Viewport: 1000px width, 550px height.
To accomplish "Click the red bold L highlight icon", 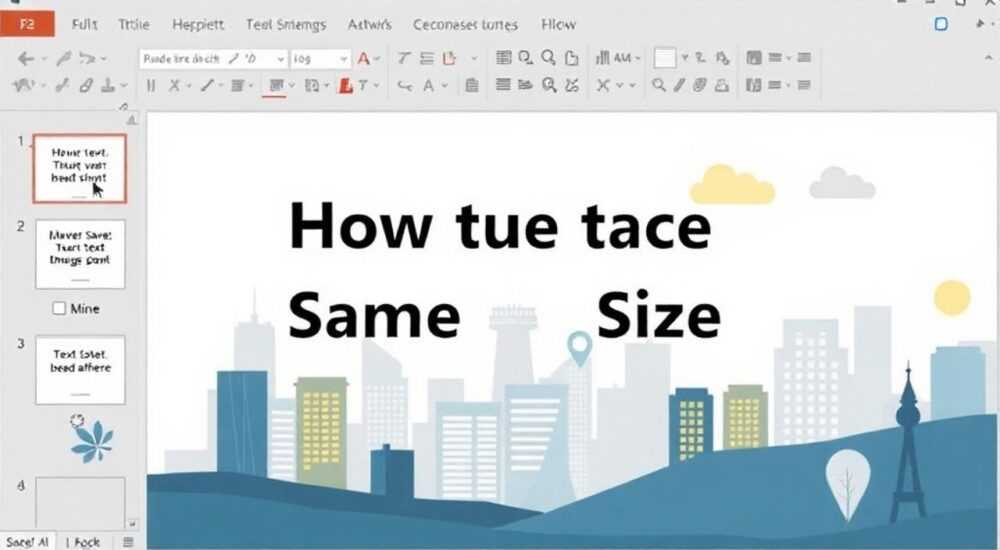I will [346, 85].
